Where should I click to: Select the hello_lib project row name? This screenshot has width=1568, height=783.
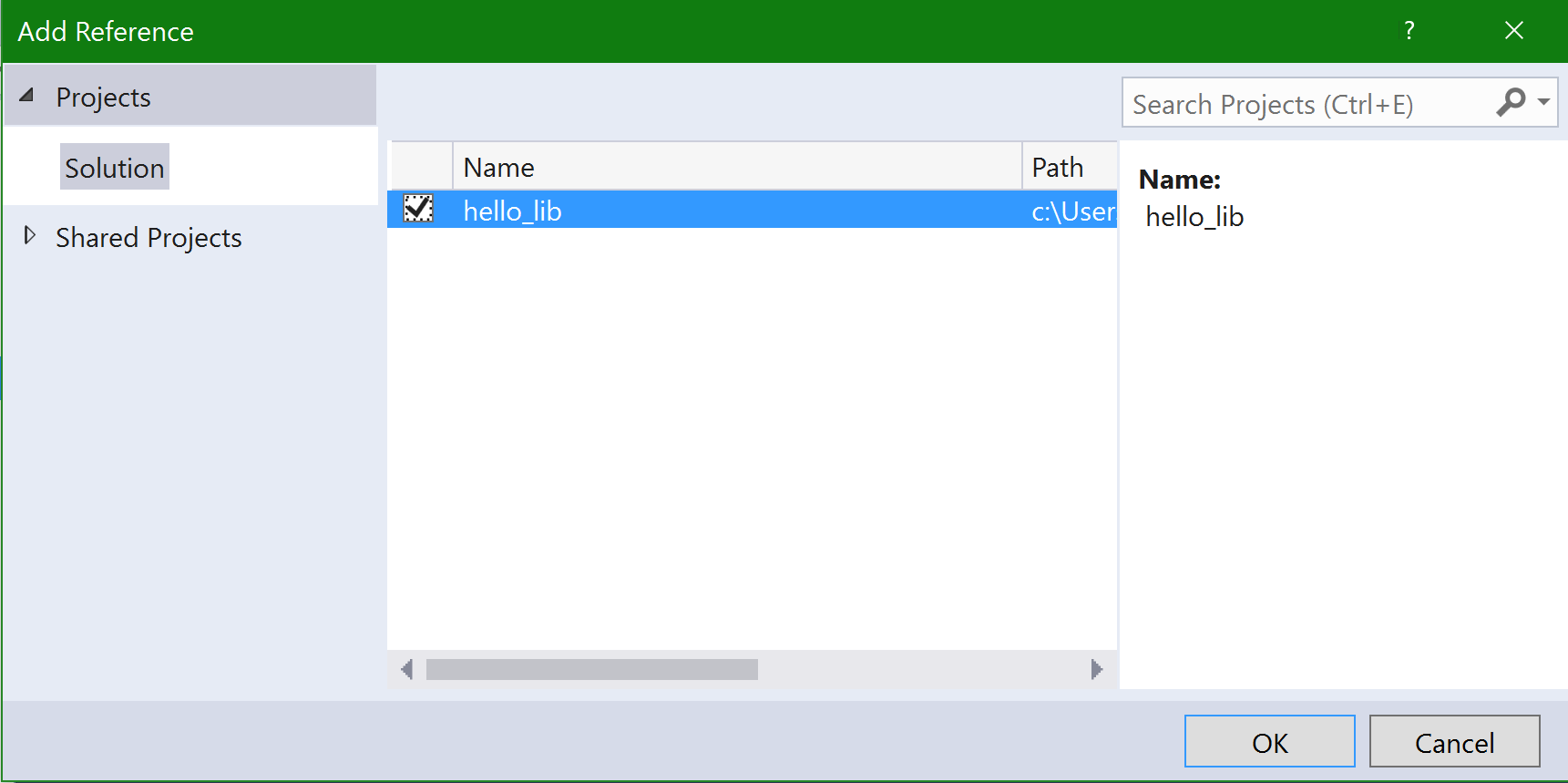tap(512, 211)
